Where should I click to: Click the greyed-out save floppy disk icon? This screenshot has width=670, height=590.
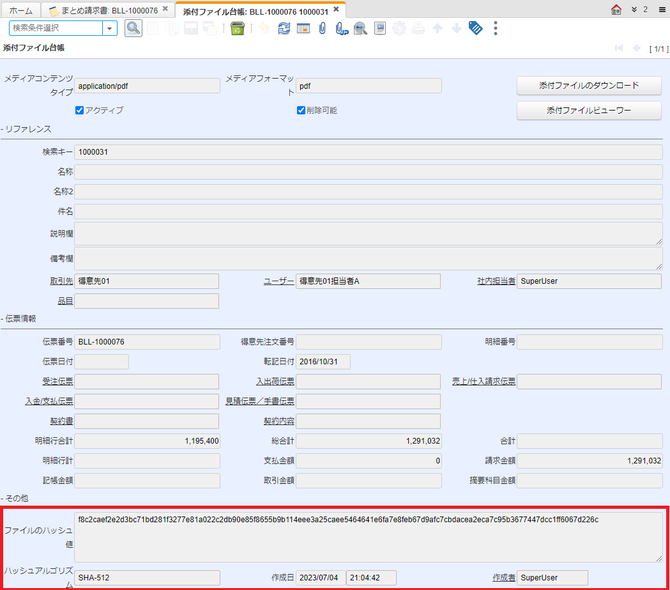coord(191,28)
